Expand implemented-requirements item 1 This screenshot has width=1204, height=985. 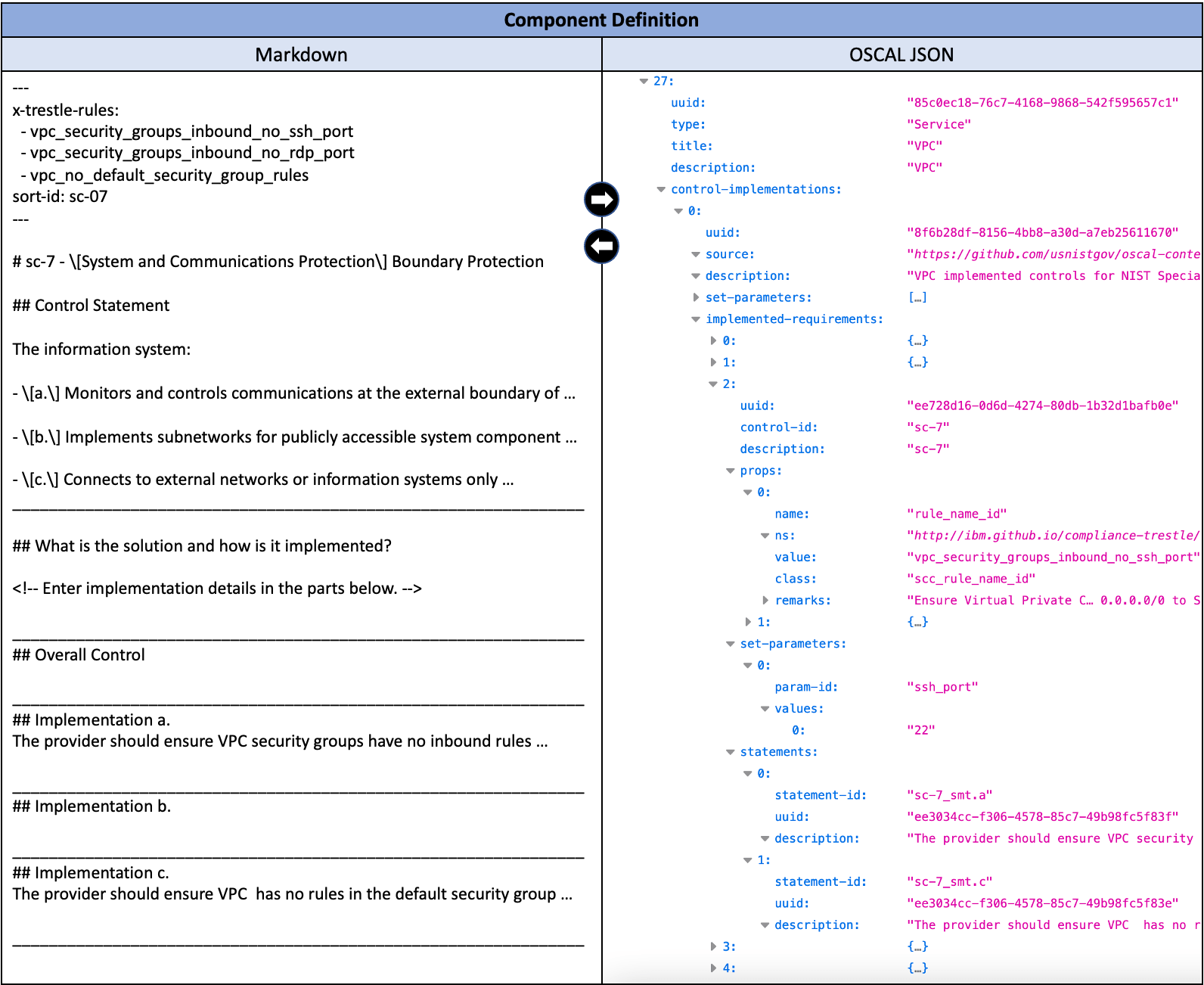tap(713, 362)
